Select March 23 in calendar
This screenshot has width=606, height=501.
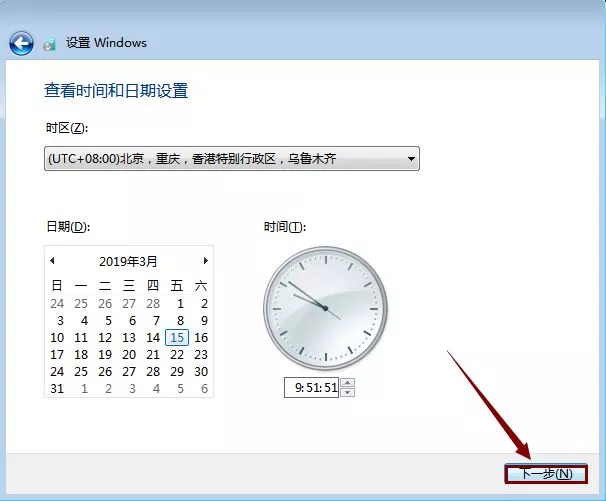click(x=201, y=354)
